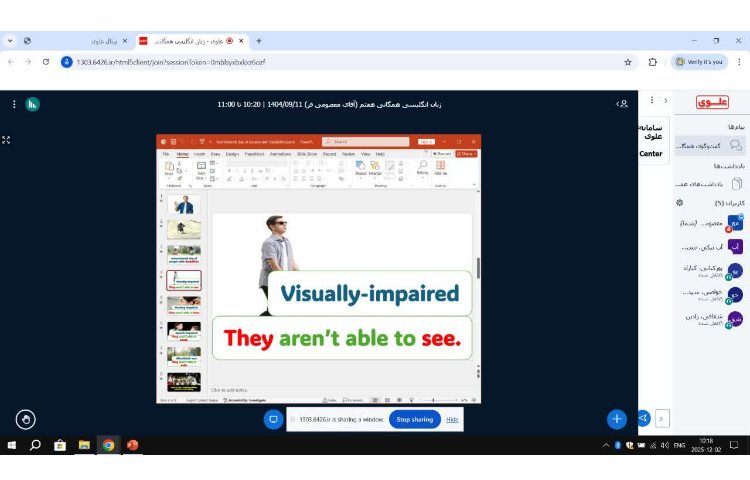Click the screen share icon button
The height and width of the screenshot is (480, 750).
click(x=272, y=419)
